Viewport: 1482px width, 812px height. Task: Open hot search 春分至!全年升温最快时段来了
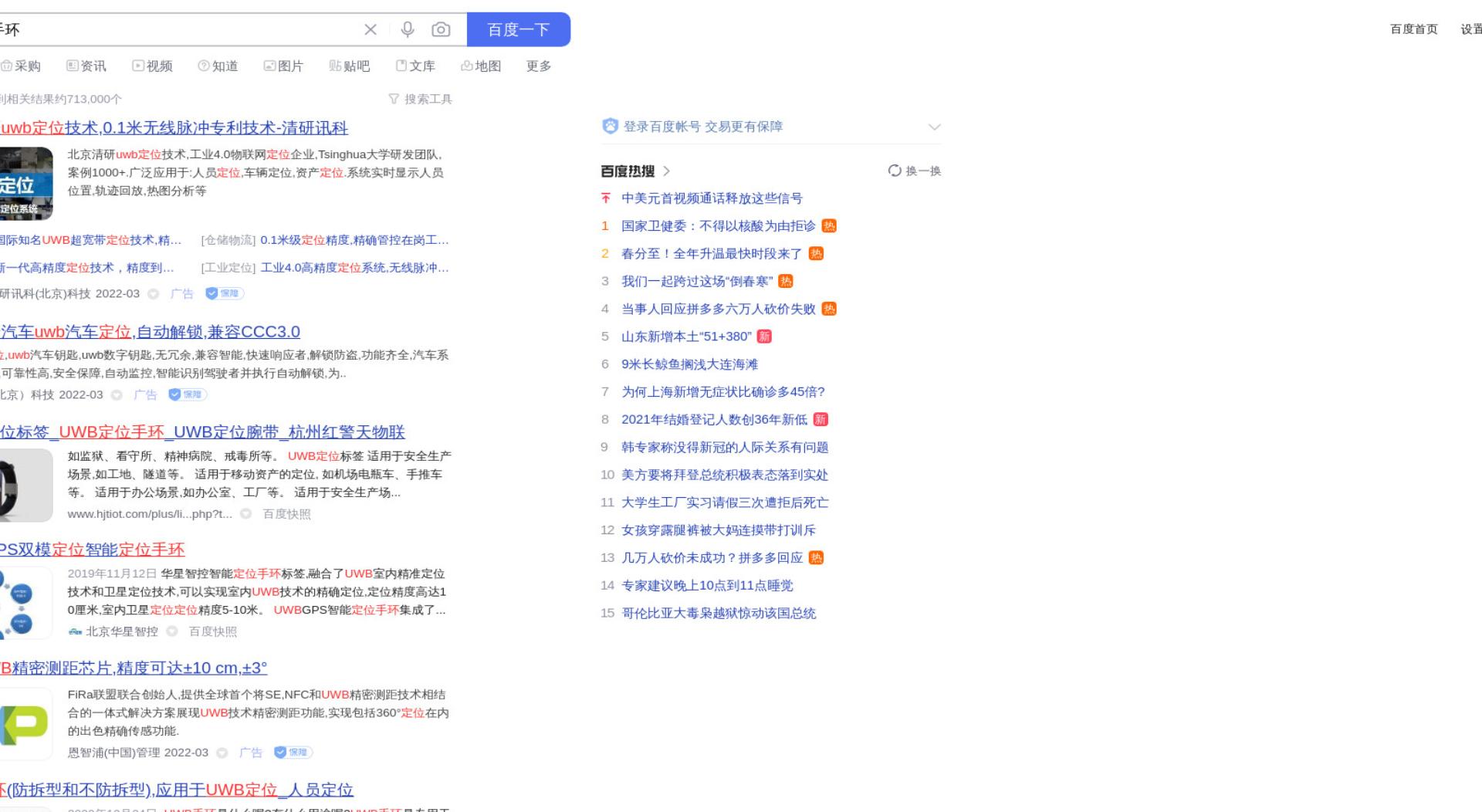tap(712, 254)
